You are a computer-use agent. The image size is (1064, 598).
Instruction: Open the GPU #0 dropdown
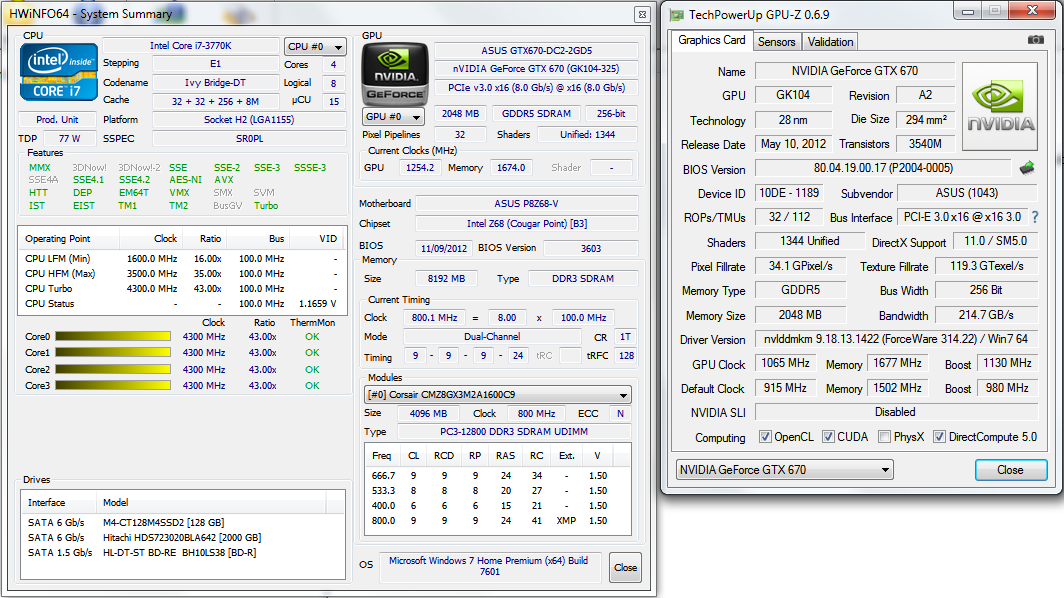(x=393, y=117)
